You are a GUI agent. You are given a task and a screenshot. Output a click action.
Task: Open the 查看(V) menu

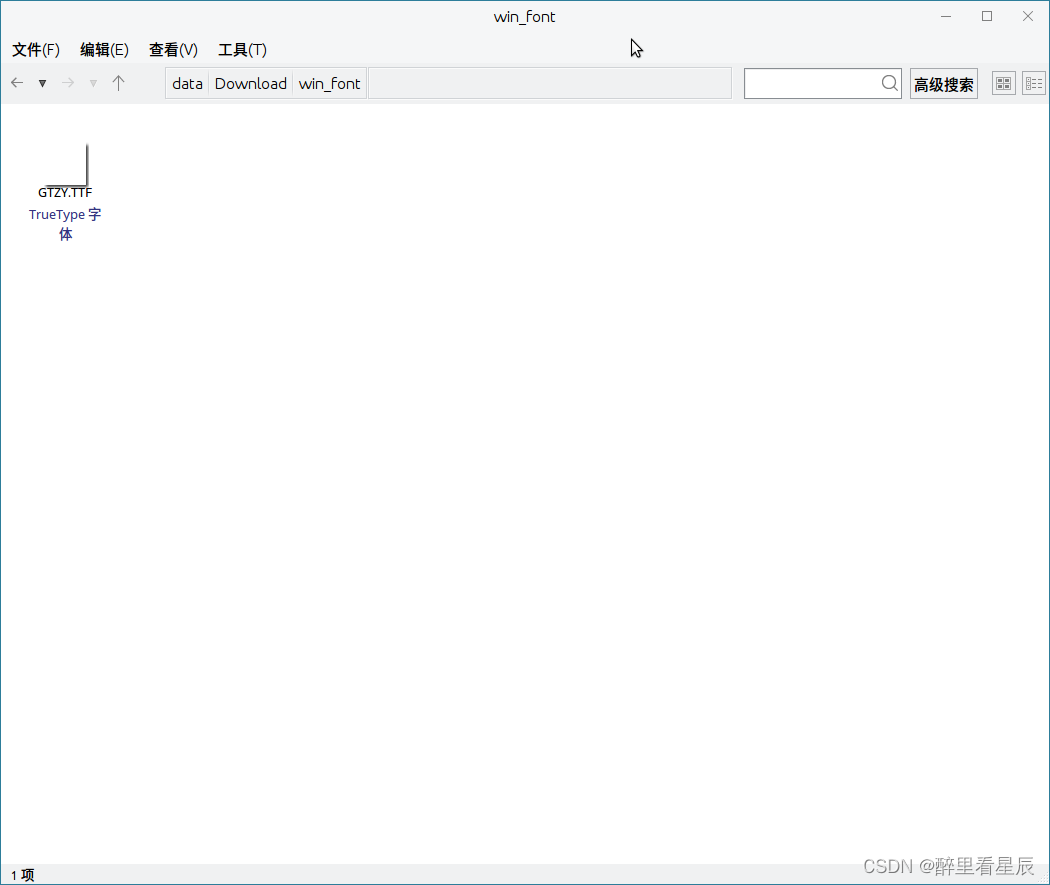coord(173,50)
